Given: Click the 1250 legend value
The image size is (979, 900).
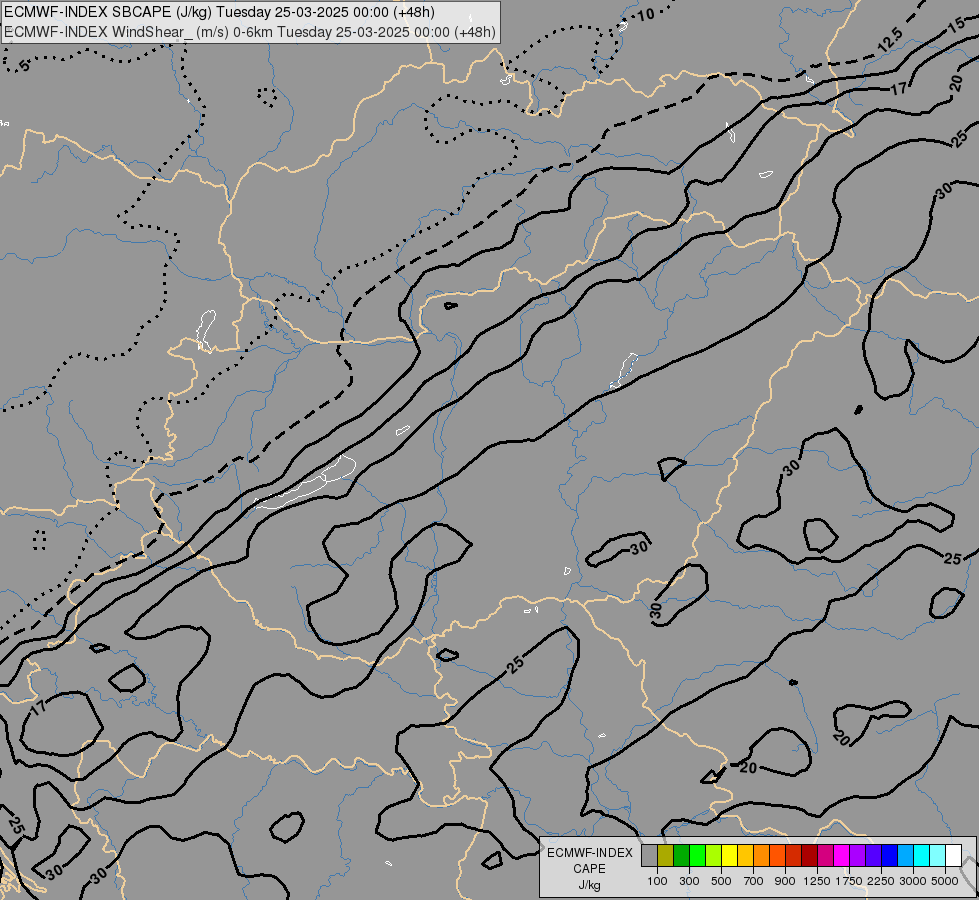Looking at the screenshot, I should (x=817, y=881).
